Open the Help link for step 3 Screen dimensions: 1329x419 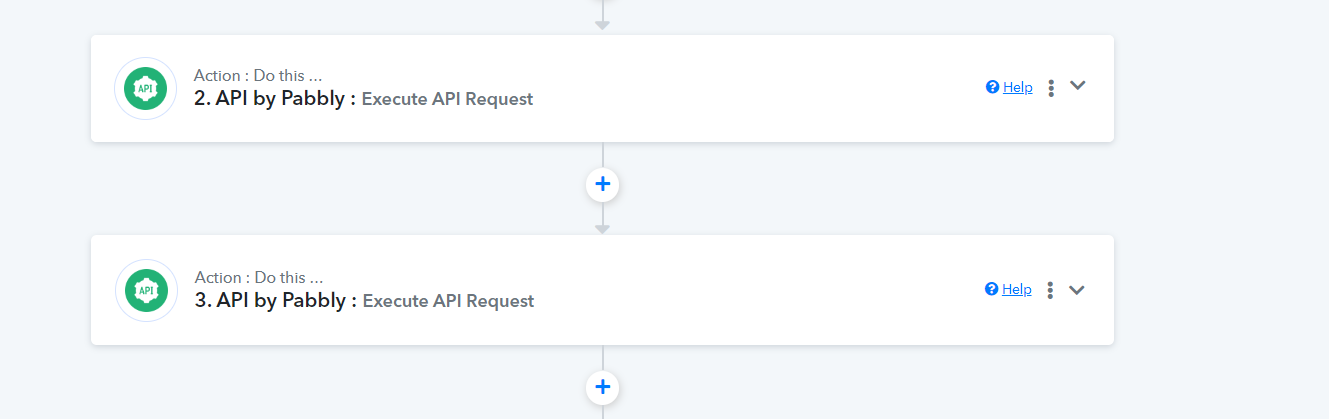point(1017,289)
